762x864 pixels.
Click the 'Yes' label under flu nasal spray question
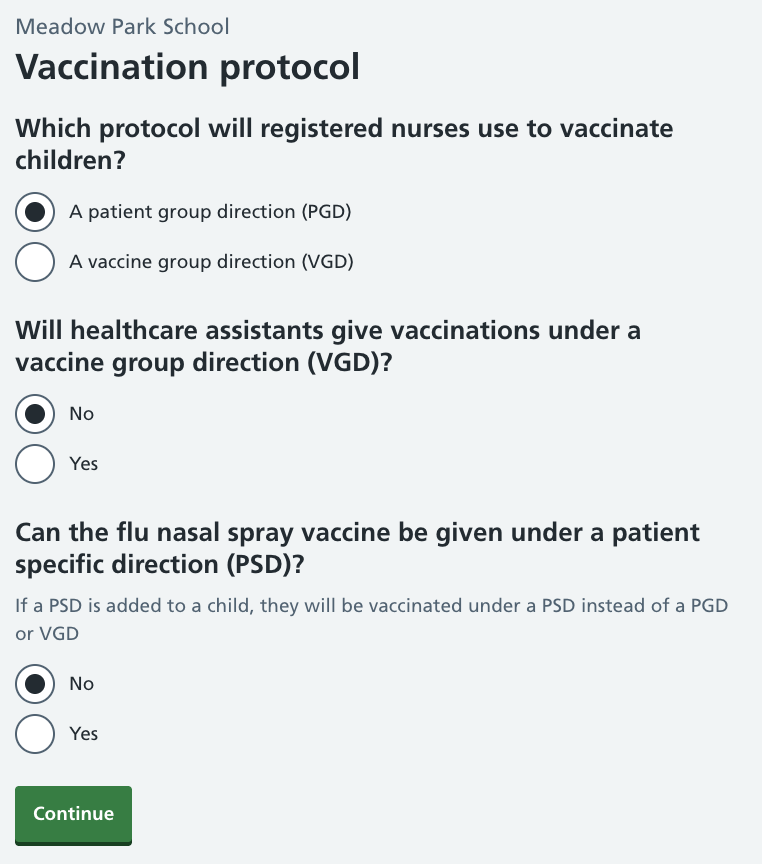[x=84, y=734]
